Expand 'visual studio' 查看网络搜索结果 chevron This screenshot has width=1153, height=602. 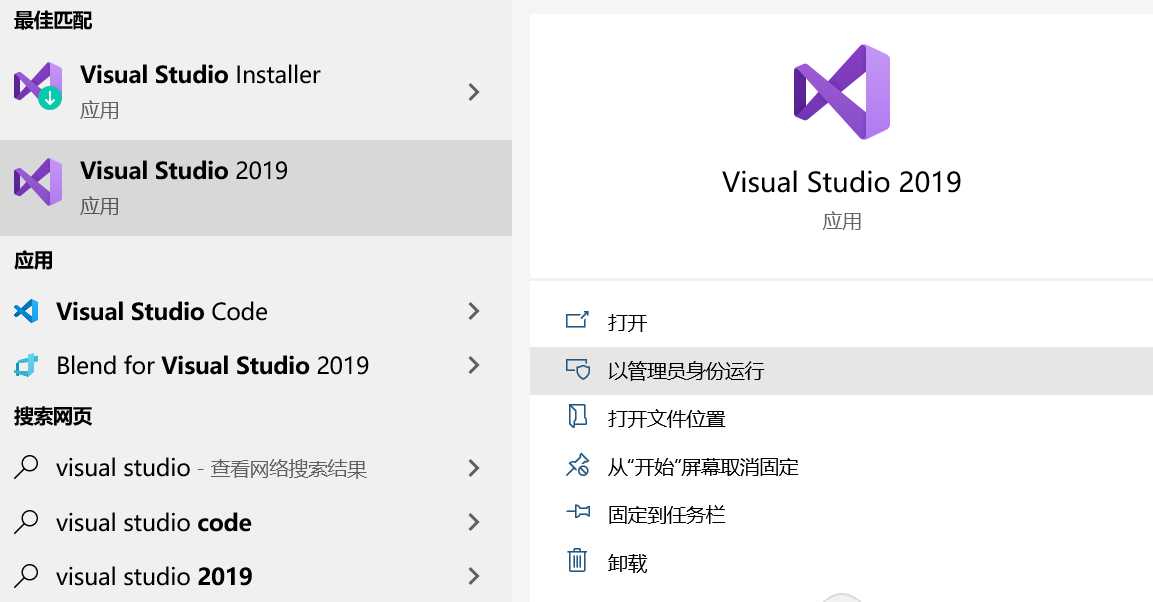[474, 467]
